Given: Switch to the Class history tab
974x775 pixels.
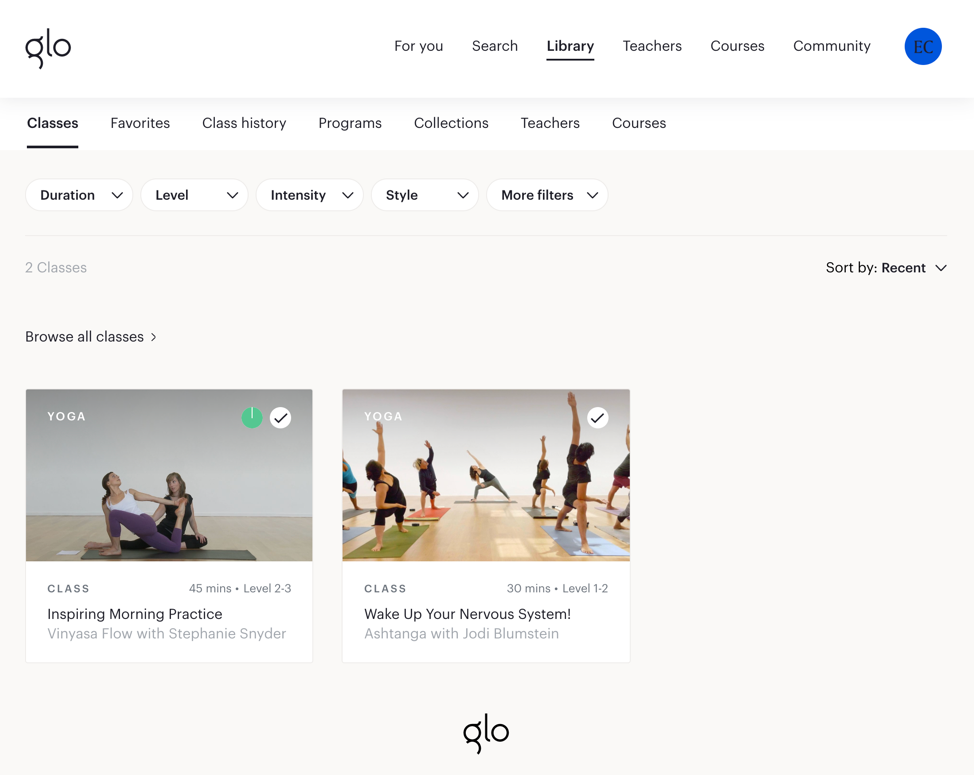Looking at the screenshot, I should click(244, 123).
